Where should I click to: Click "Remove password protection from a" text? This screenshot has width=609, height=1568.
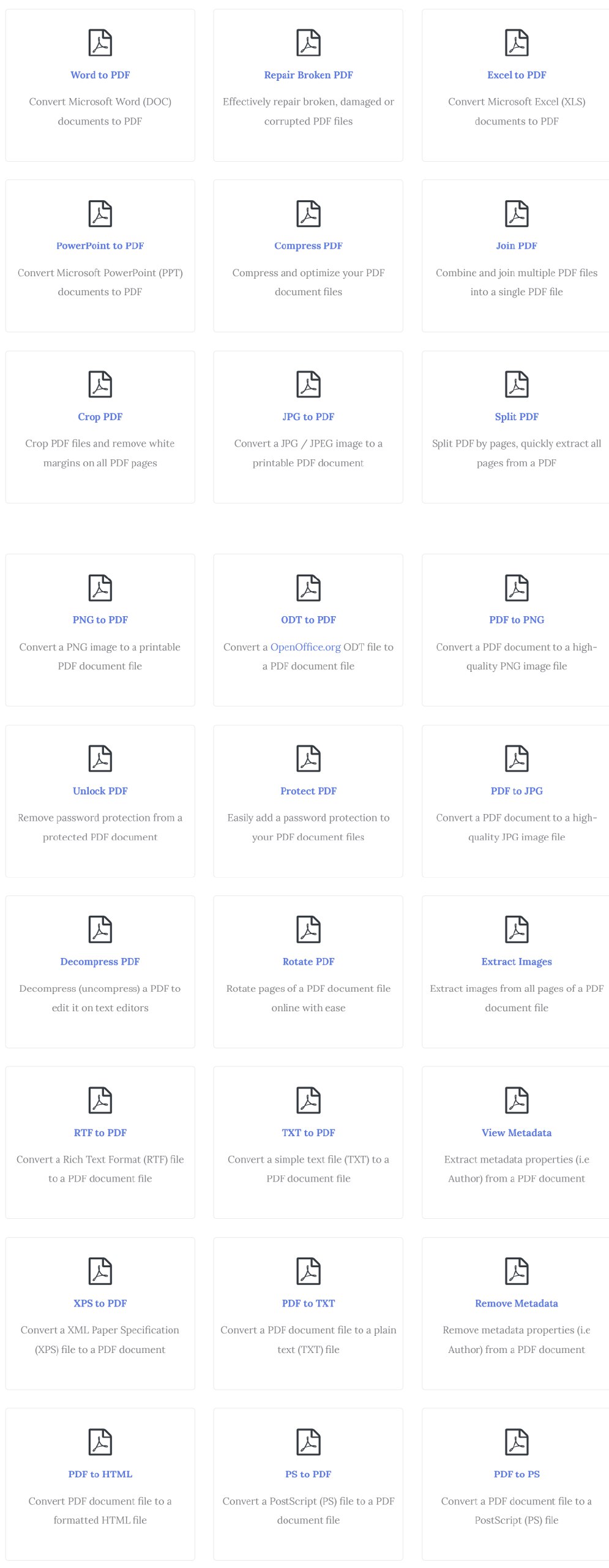tap(100, 818)
